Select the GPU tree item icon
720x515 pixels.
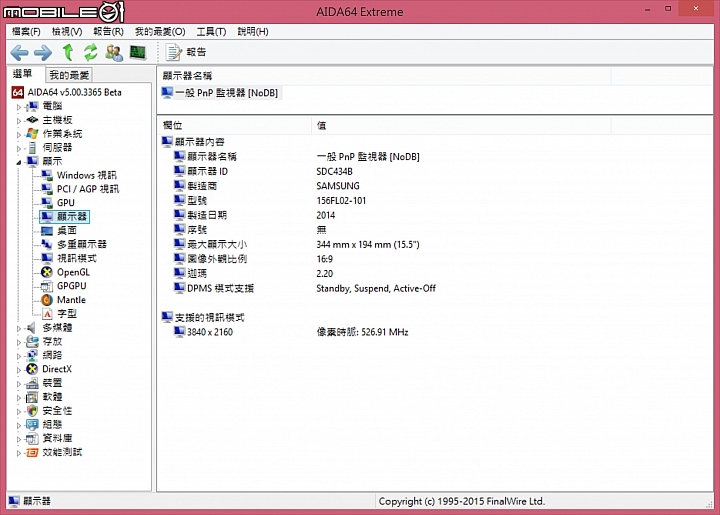coord(47,203)
